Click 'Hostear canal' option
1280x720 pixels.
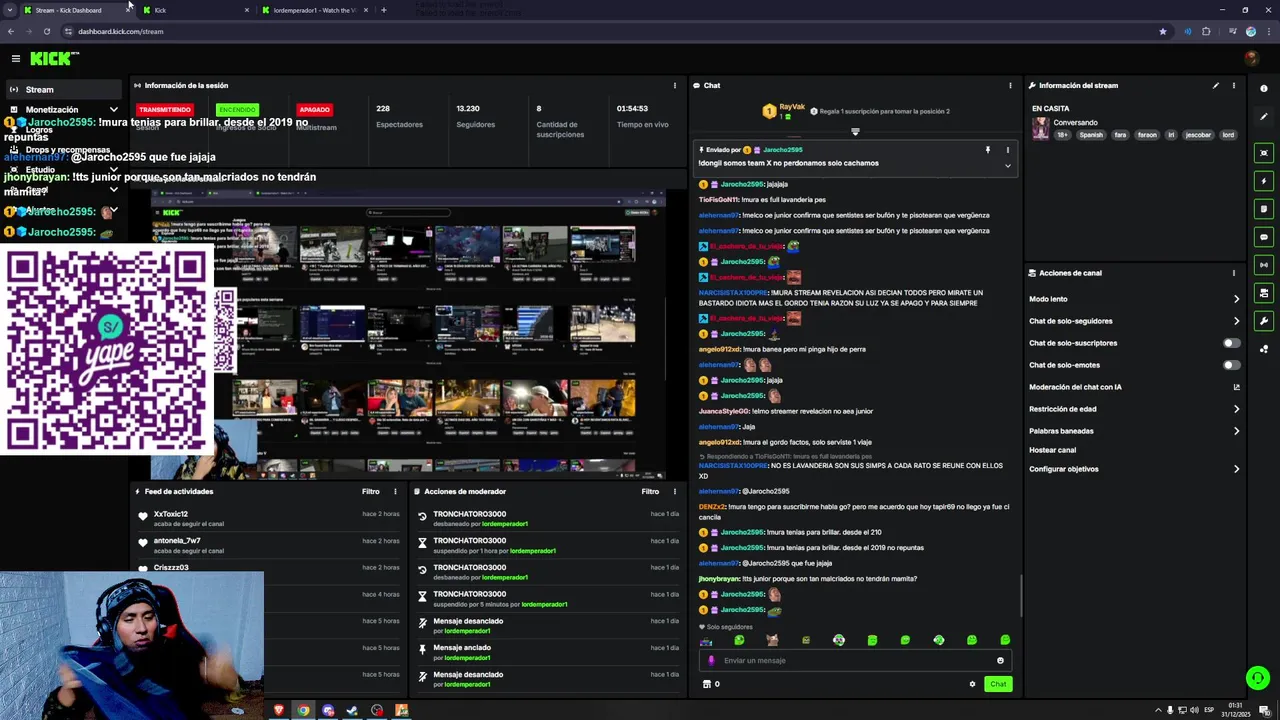pyautogui.click(x=1052, y=450)
